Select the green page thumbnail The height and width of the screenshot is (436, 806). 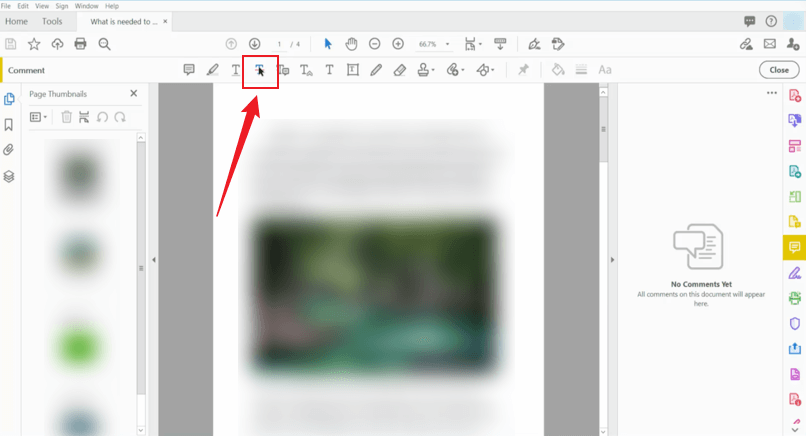click(x=78, y=346)
